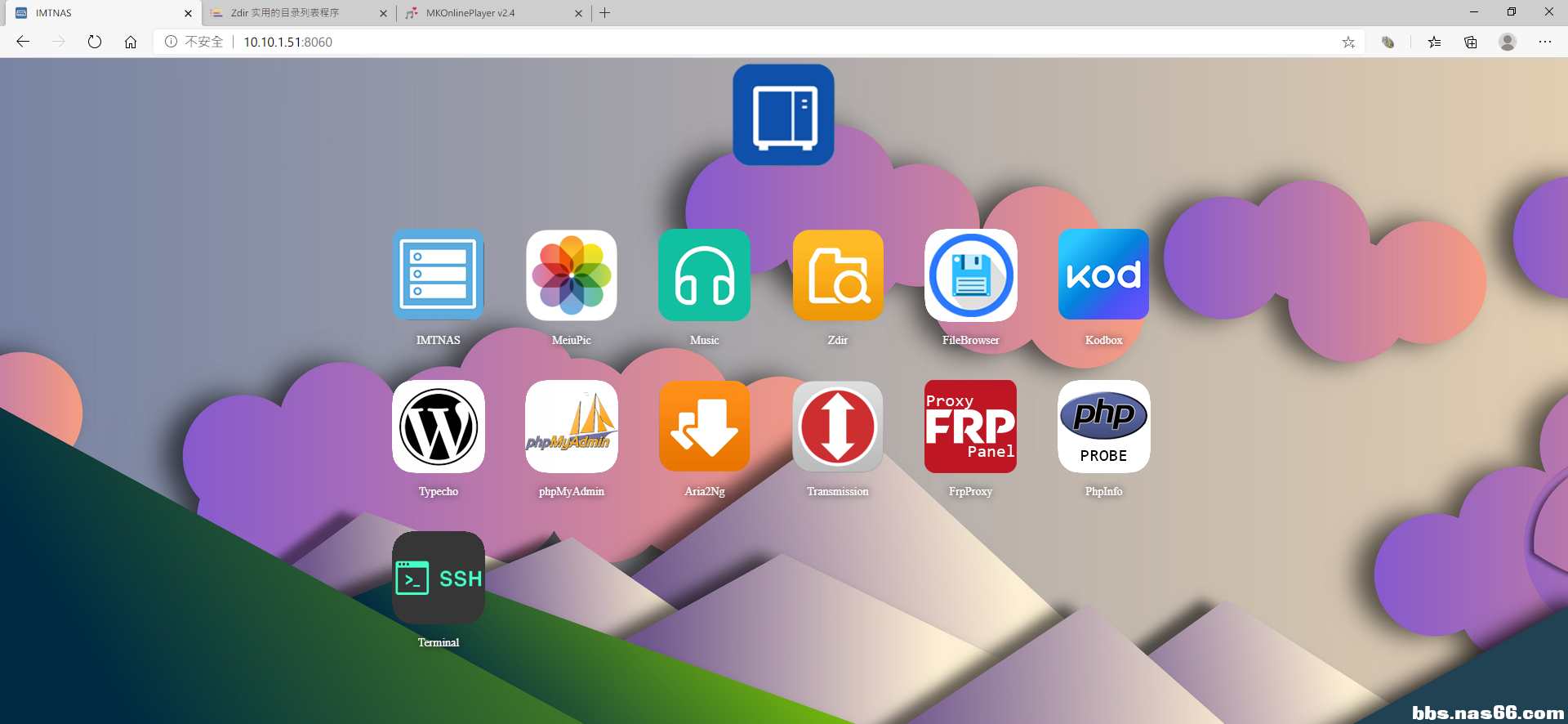Open Typecho WordPress-style icon
The width and height of the screenshot is (1568, 724).
click(439, 427)
